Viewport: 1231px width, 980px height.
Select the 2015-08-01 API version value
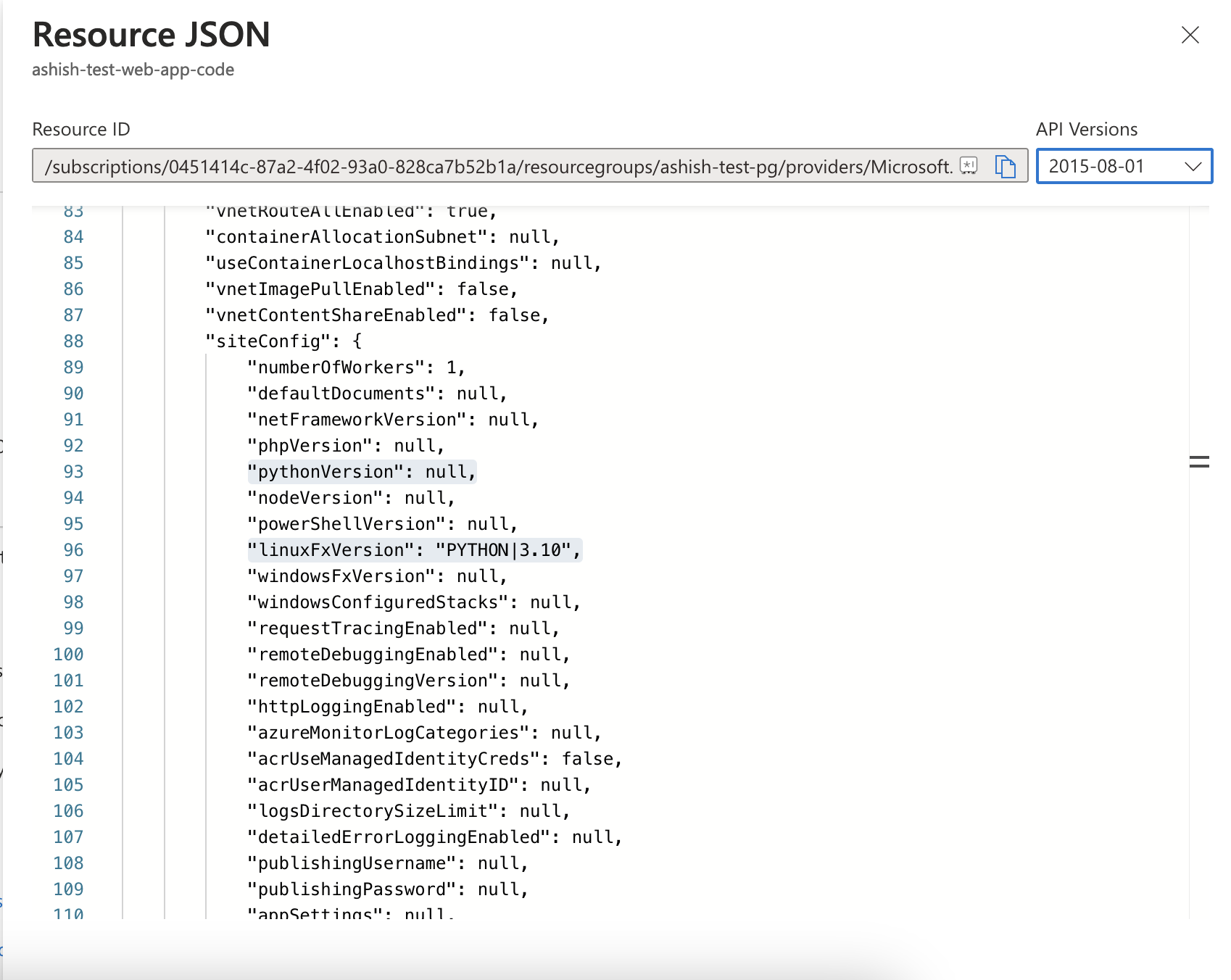[1091, 166]
